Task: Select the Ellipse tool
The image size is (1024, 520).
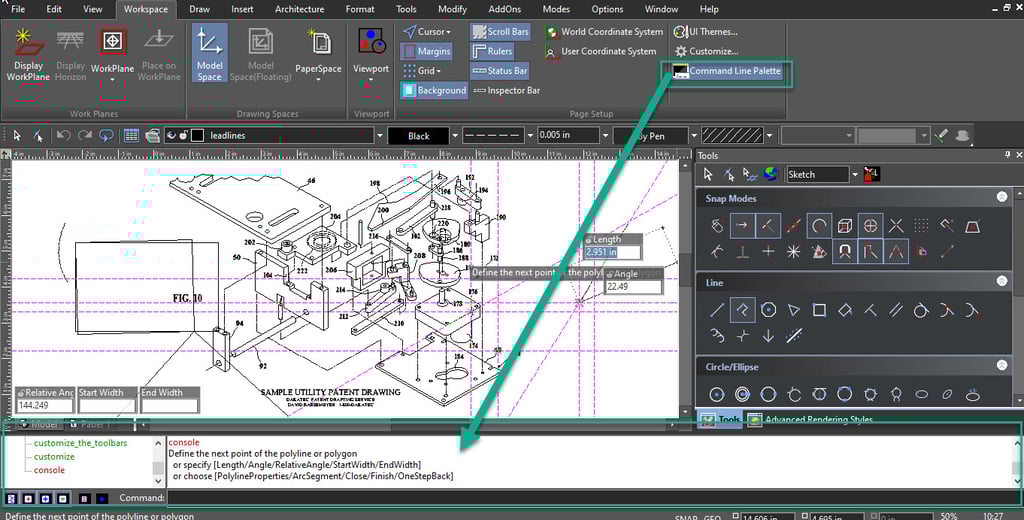Action: pos(921,395)
